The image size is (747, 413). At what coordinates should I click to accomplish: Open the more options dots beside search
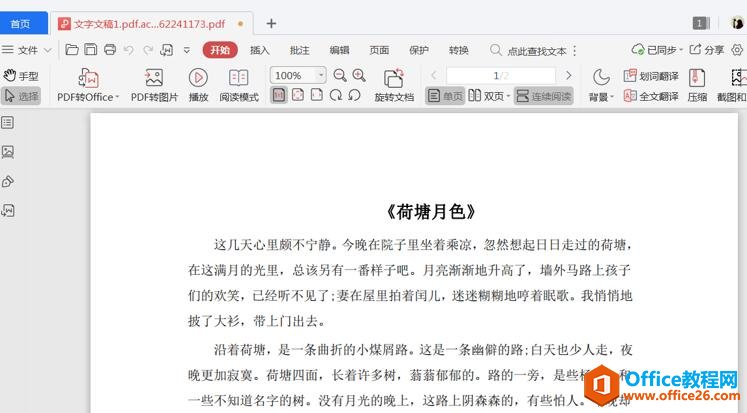point(575,50)
